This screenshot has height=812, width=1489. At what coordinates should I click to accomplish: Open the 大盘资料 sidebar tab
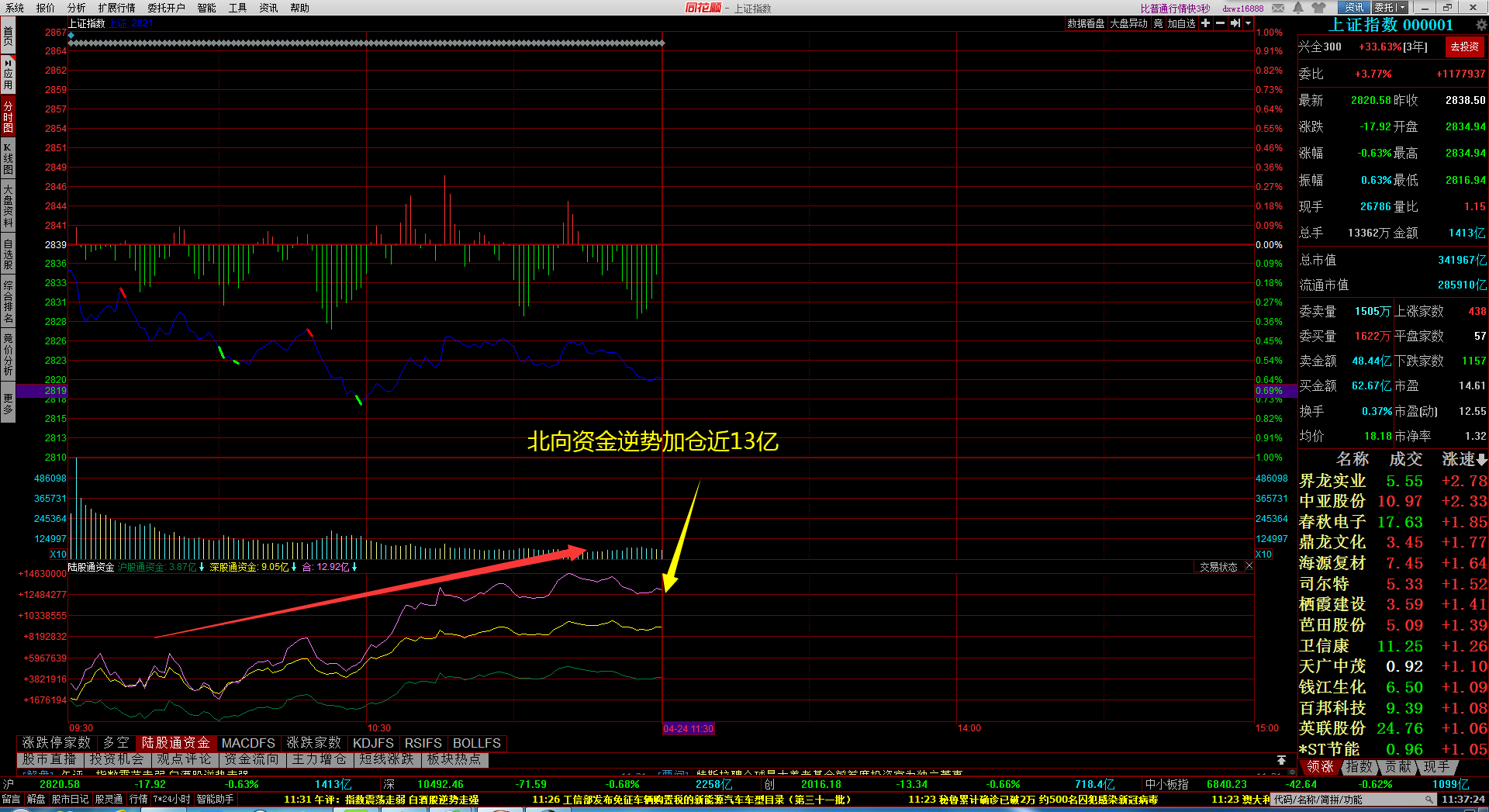8,206
